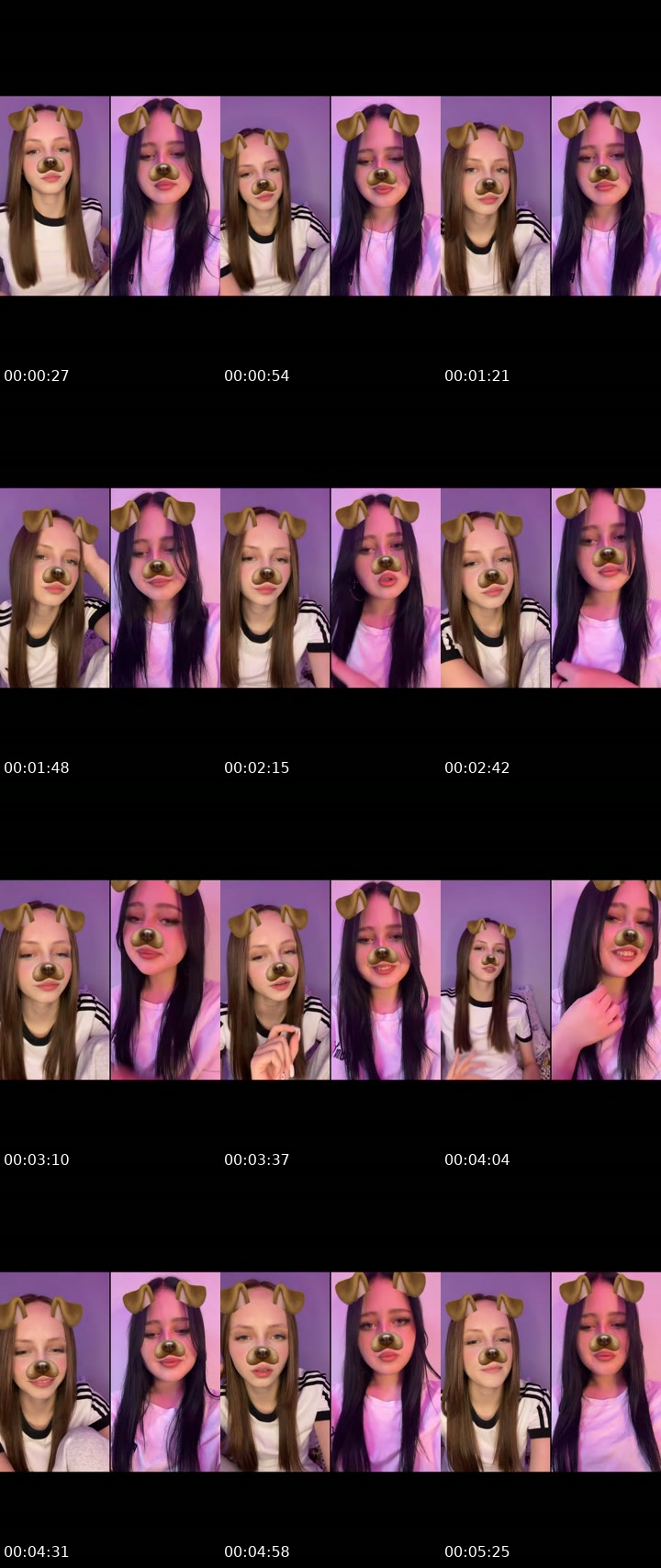Click the timestamp text 00:00:27
Viewport: 661px width, 1568px height.
click(x=37, y=375)
